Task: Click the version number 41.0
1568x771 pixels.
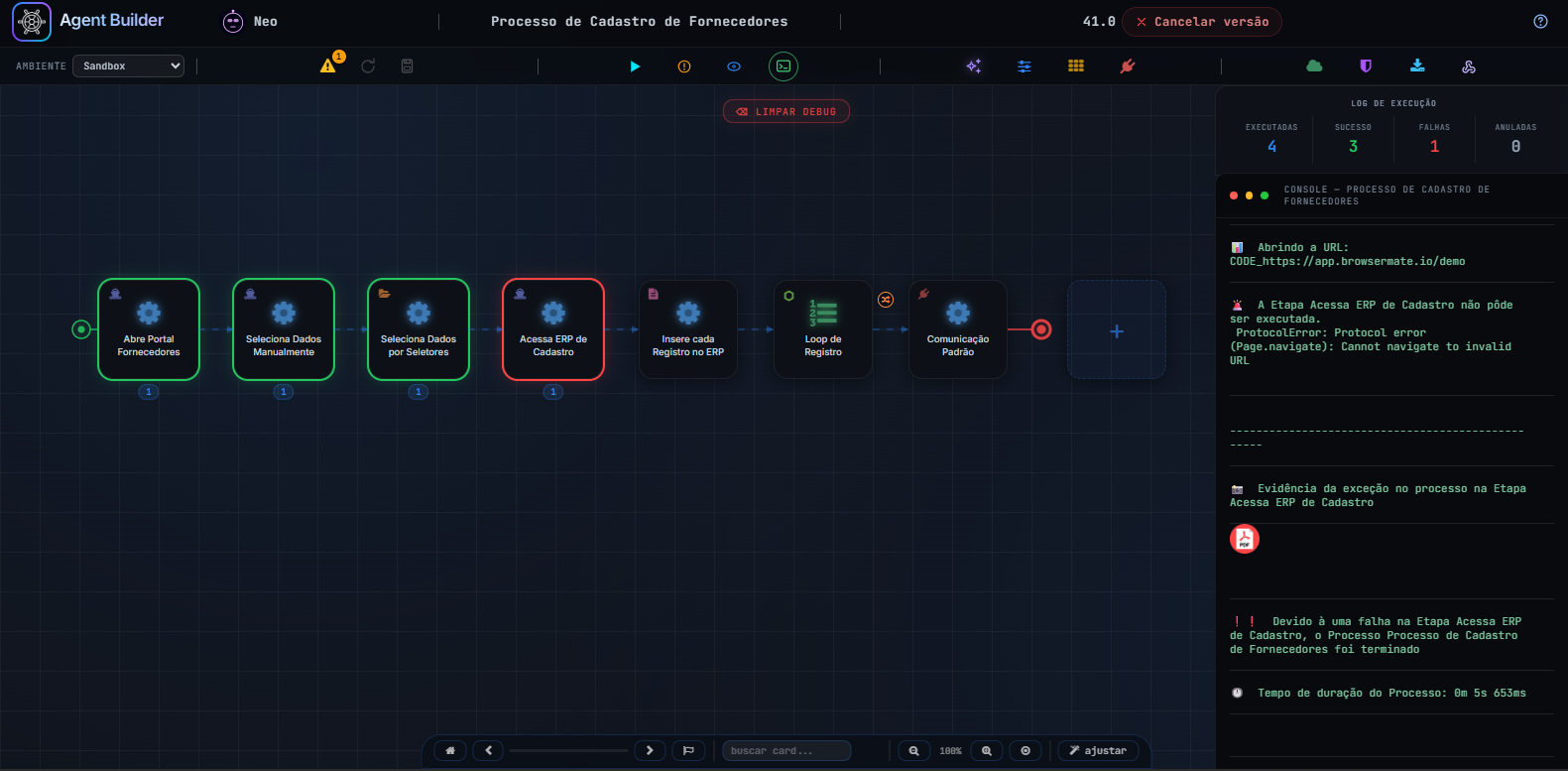Action: click(1099, 21)
